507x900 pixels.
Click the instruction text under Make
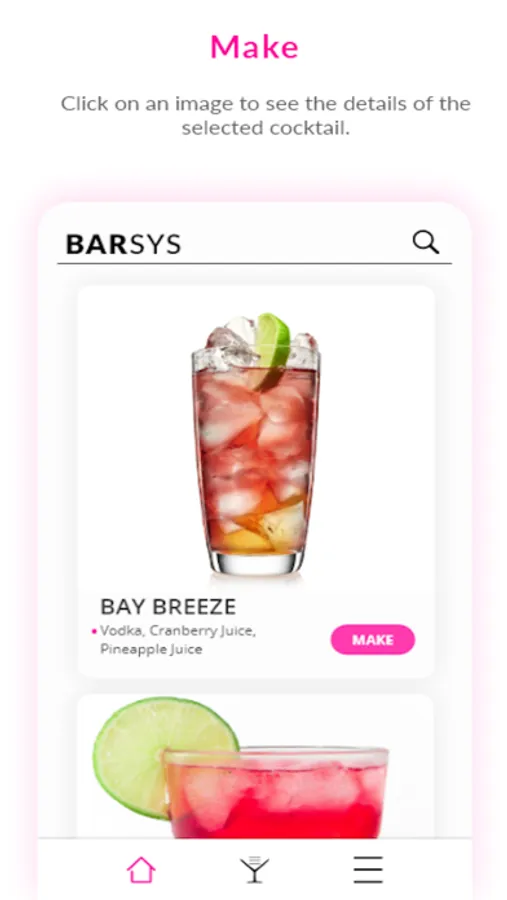click(265, 115)
